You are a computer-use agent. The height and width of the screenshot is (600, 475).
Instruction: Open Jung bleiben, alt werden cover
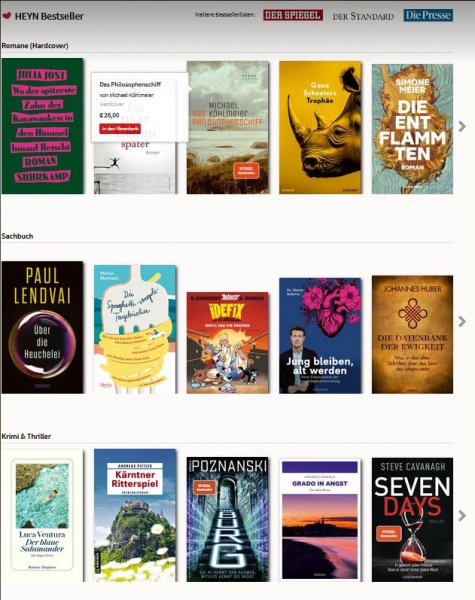(320, 336)
